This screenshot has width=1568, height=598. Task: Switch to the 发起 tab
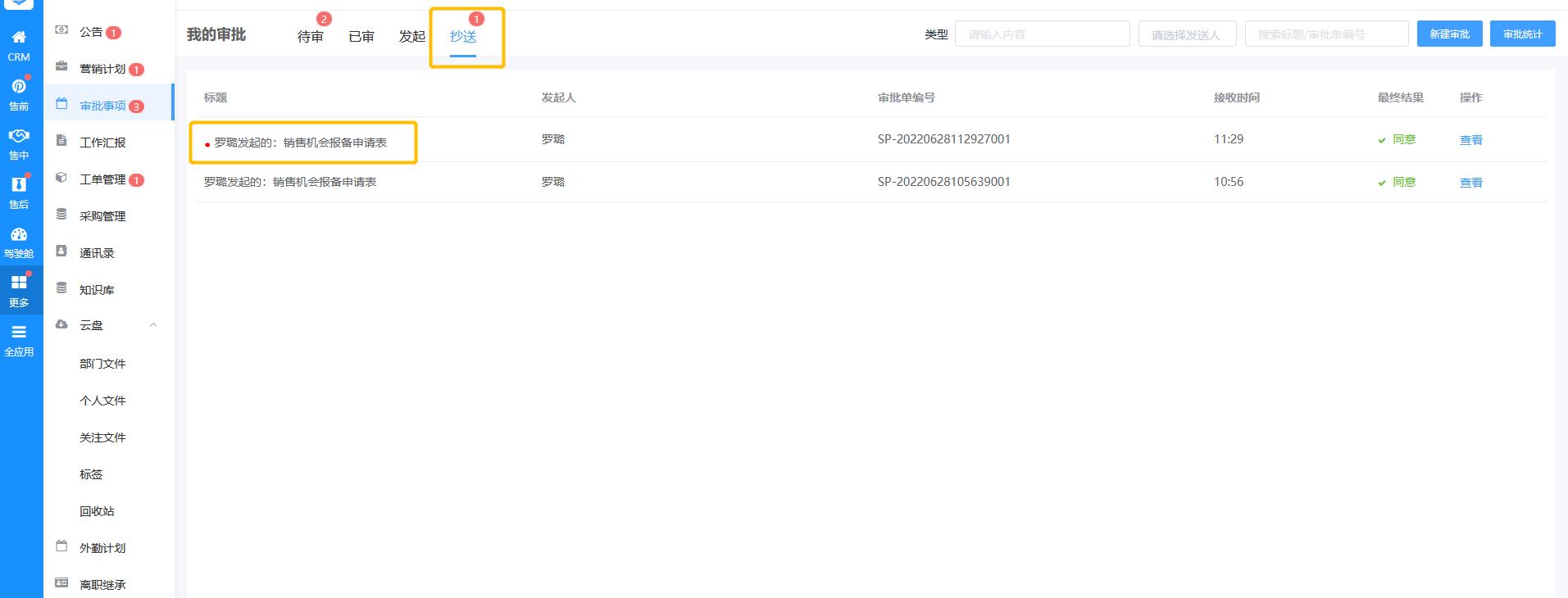pos(412,36)
